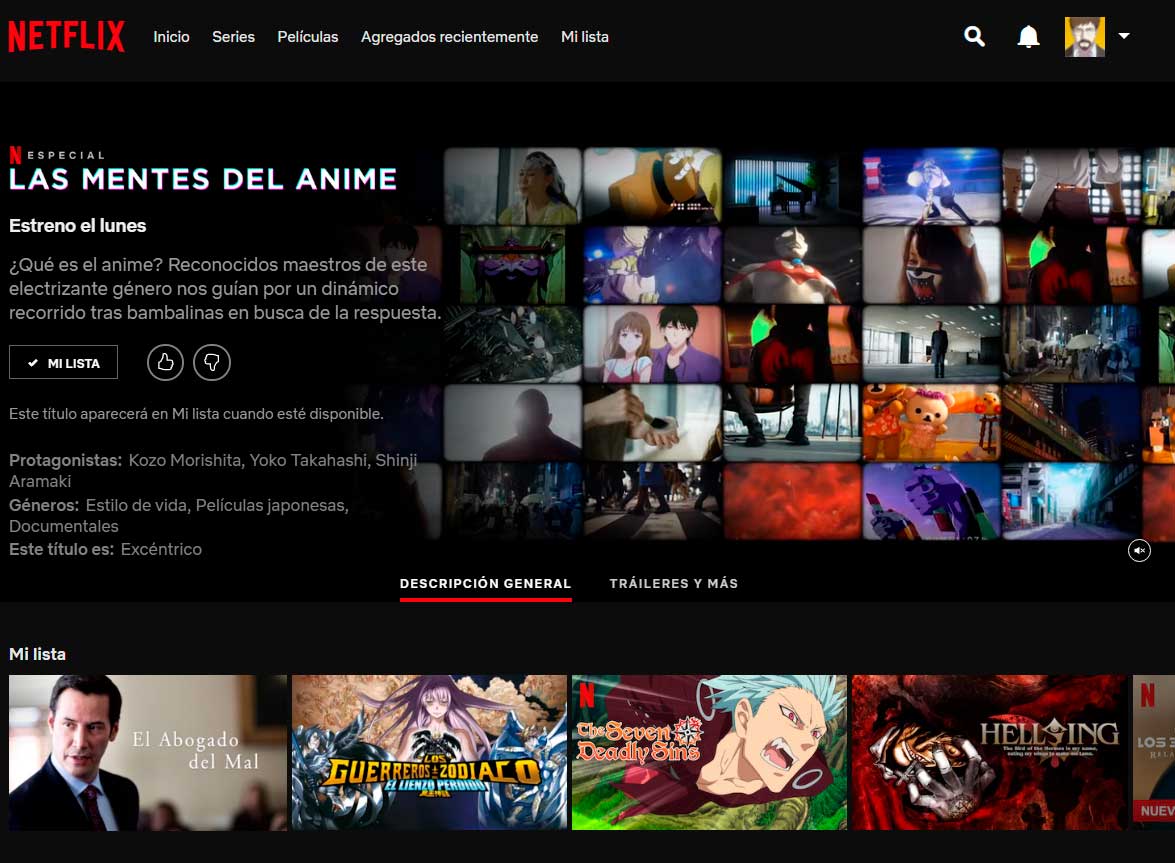Viewport: 1175px width, 863px height.
Task: Open Películas from the top menu
Action: 307,37
